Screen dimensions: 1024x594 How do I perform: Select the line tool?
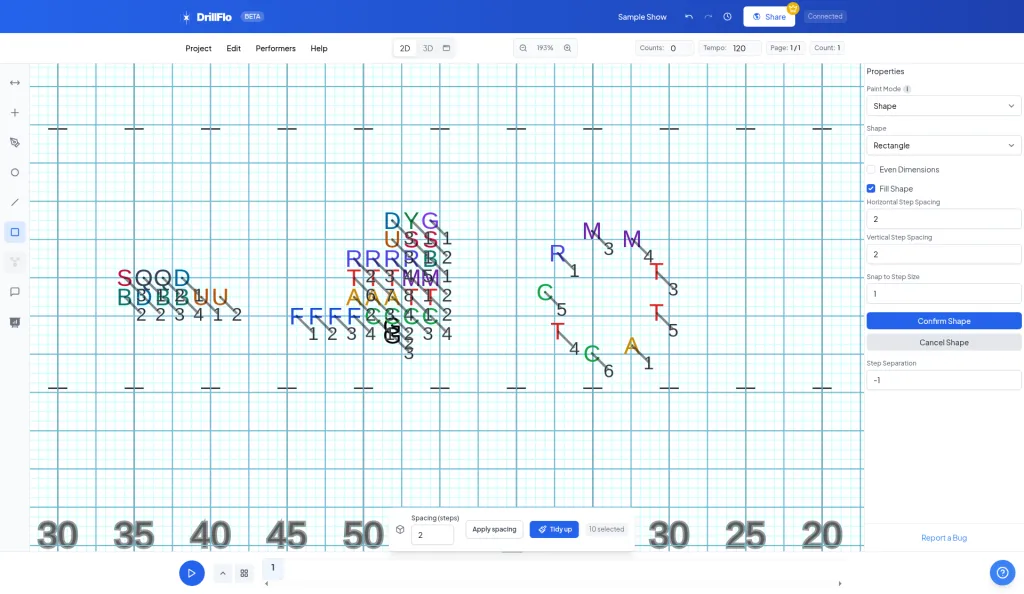click(14, 202)
